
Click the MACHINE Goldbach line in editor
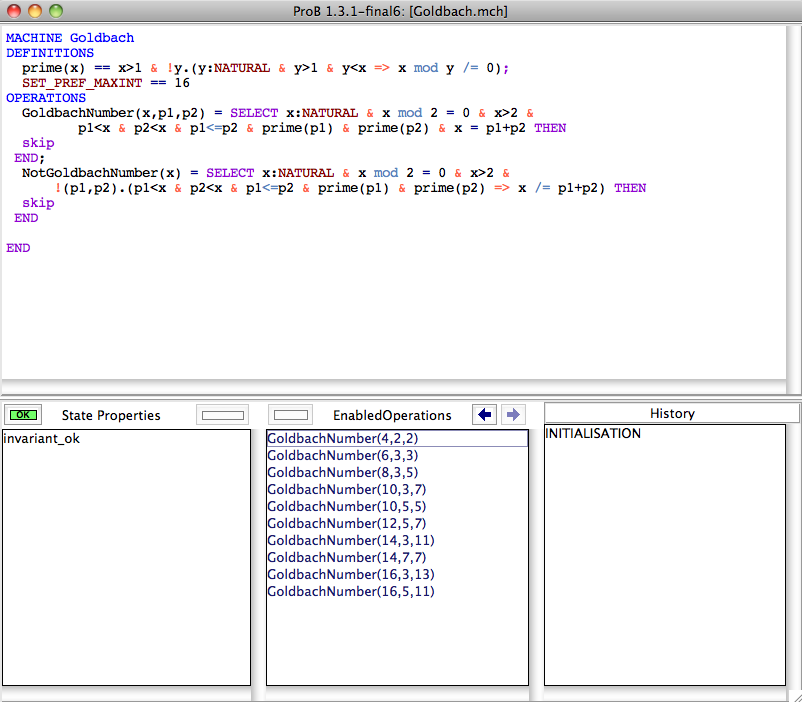pyautogui.click(x=70, y=38)
